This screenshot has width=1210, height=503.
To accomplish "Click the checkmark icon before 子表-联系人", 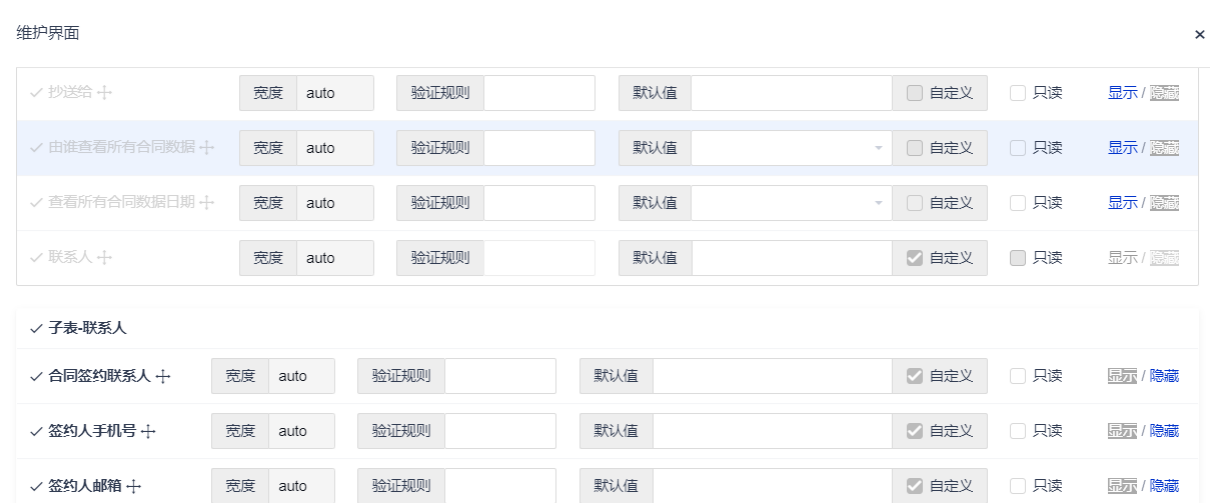I will coord(36,328).
